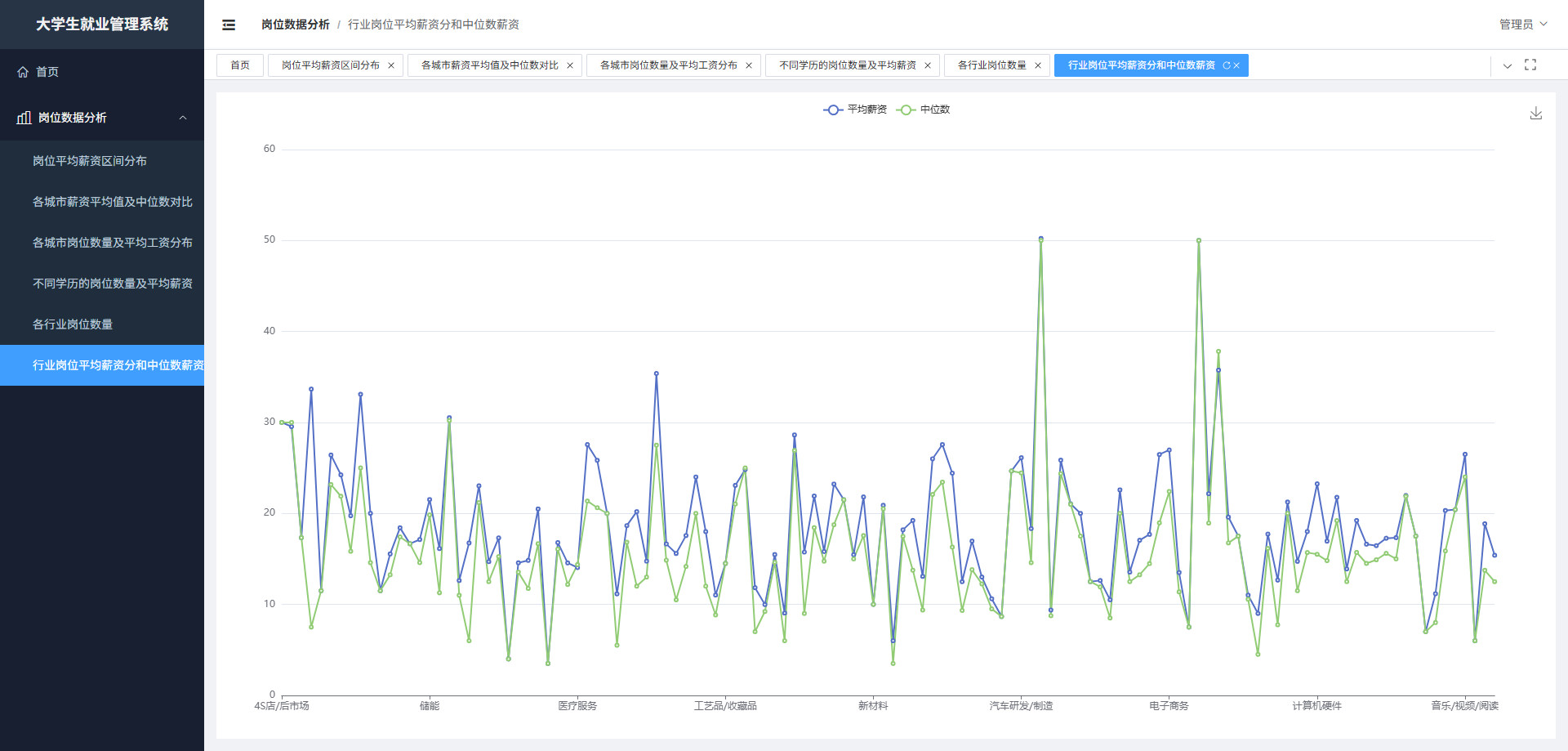Open sidebar item 各城市薪资平均值及中位数对比

pos(102,202)
